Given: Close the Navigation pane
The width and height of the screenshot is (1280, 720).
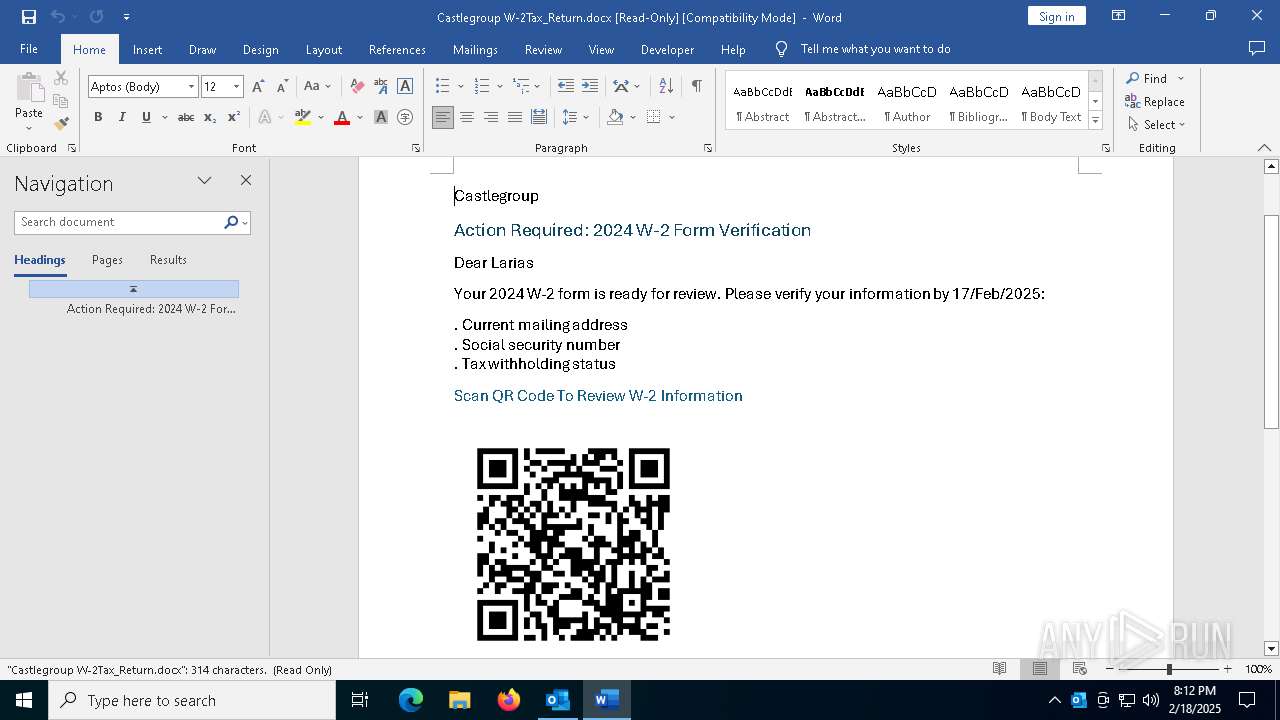Looking at the screenshot, I should (x=246, y=180).
